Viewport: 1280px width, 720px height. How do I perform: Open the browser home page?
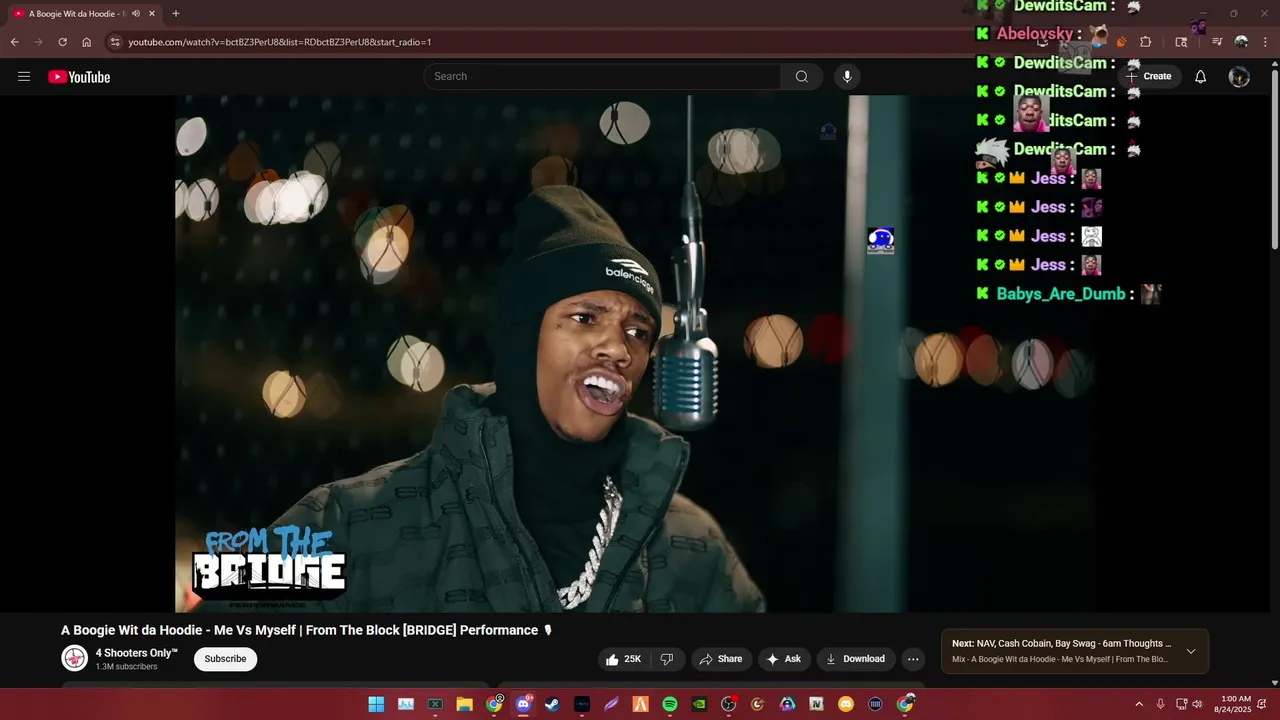tap(87, 42)
